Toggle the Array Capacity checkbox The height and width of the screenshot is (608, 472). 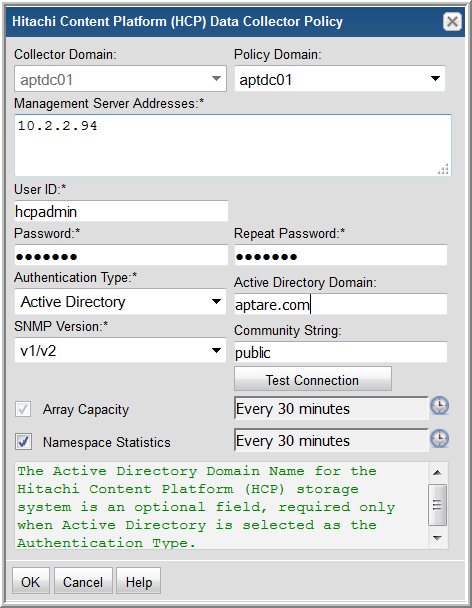point(23,409)
